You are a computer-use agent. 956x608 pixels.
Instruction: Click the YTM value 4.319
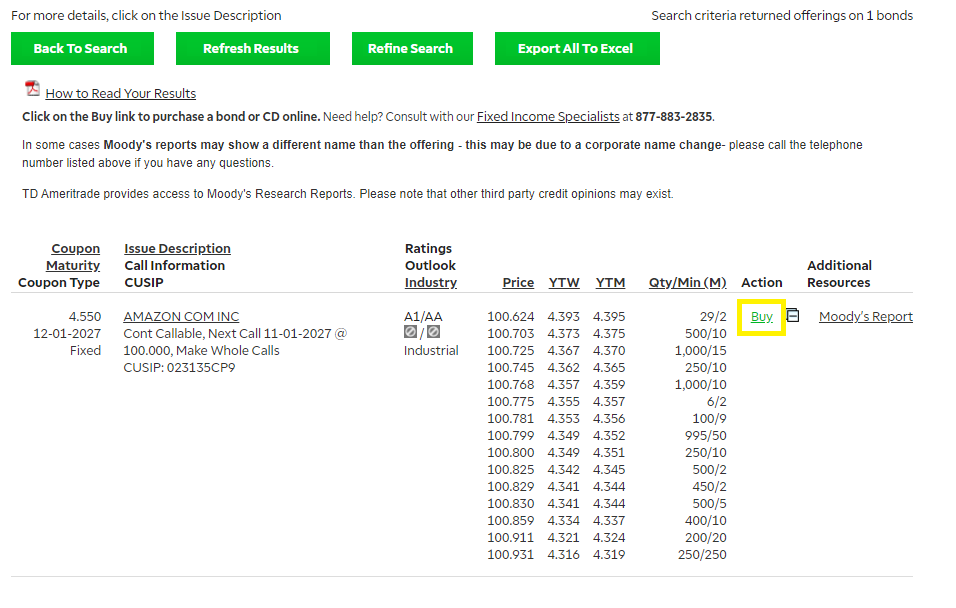pyautogui.click(x=609, y=556)
